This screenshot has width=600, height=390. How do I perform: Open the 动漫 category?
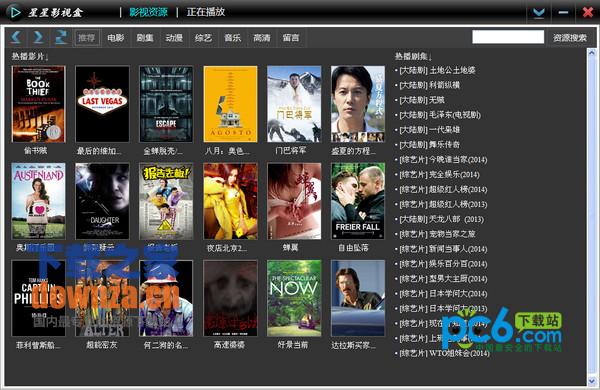174,38
